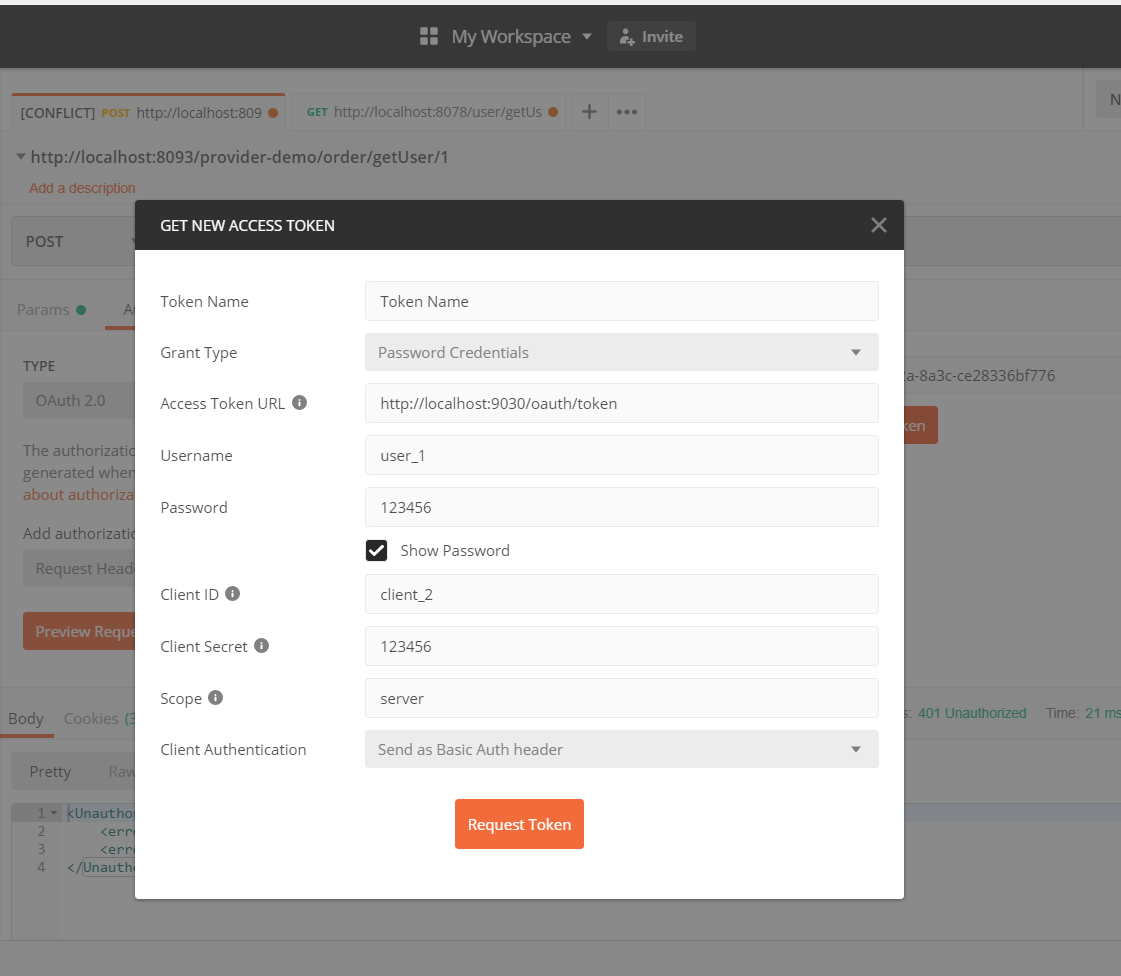Uncheck the Show Password checkbox

pyautogui.click(x=376, y=550)
